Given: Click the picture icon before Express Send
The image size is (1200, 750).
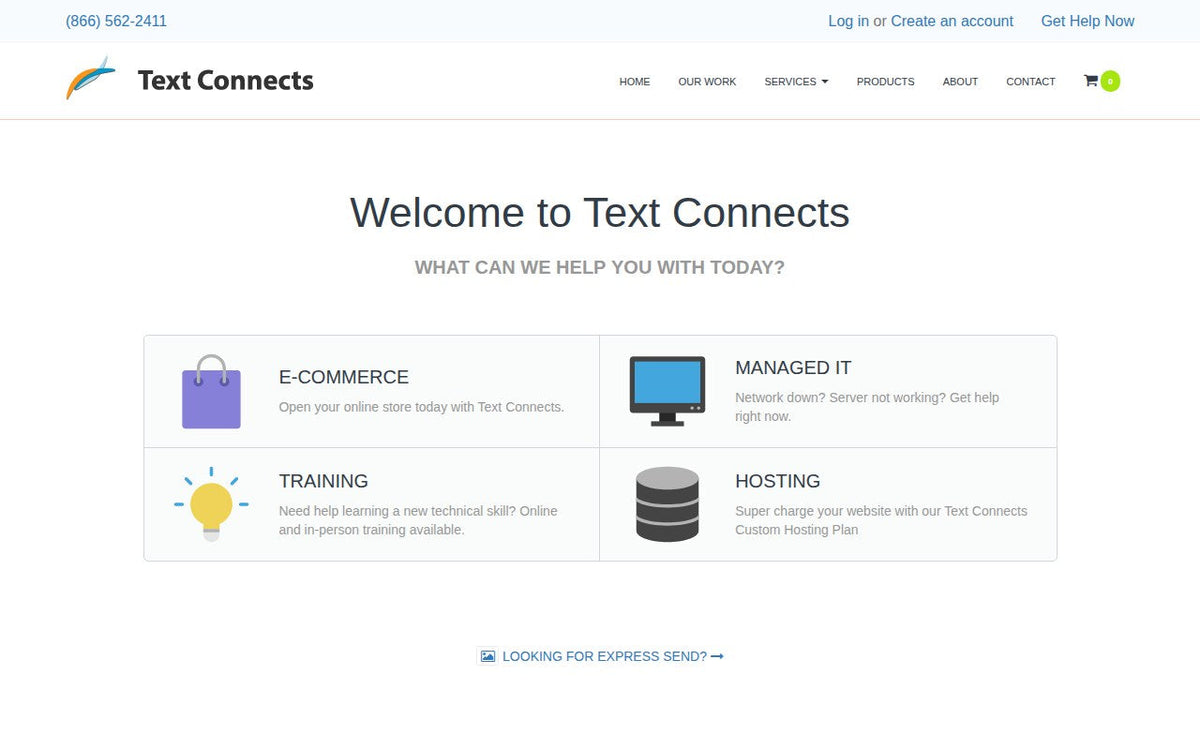Looking at the screenshot, I should point(488,656).
